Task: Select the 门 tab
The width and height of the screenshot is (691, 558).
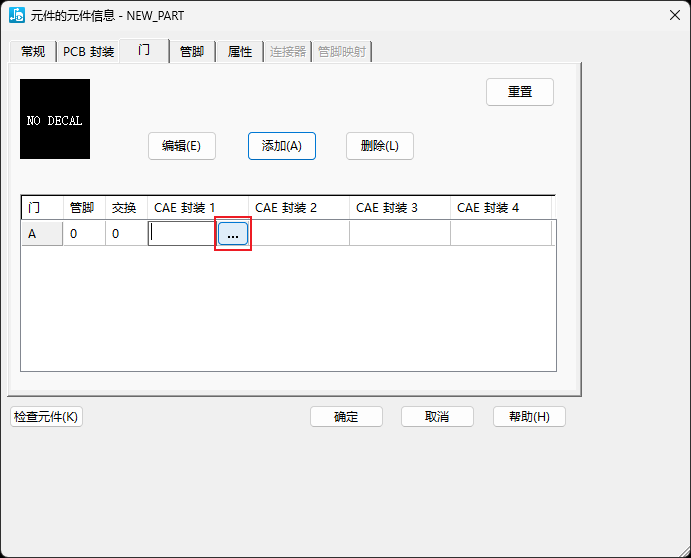Action: (x=145, y=51)
